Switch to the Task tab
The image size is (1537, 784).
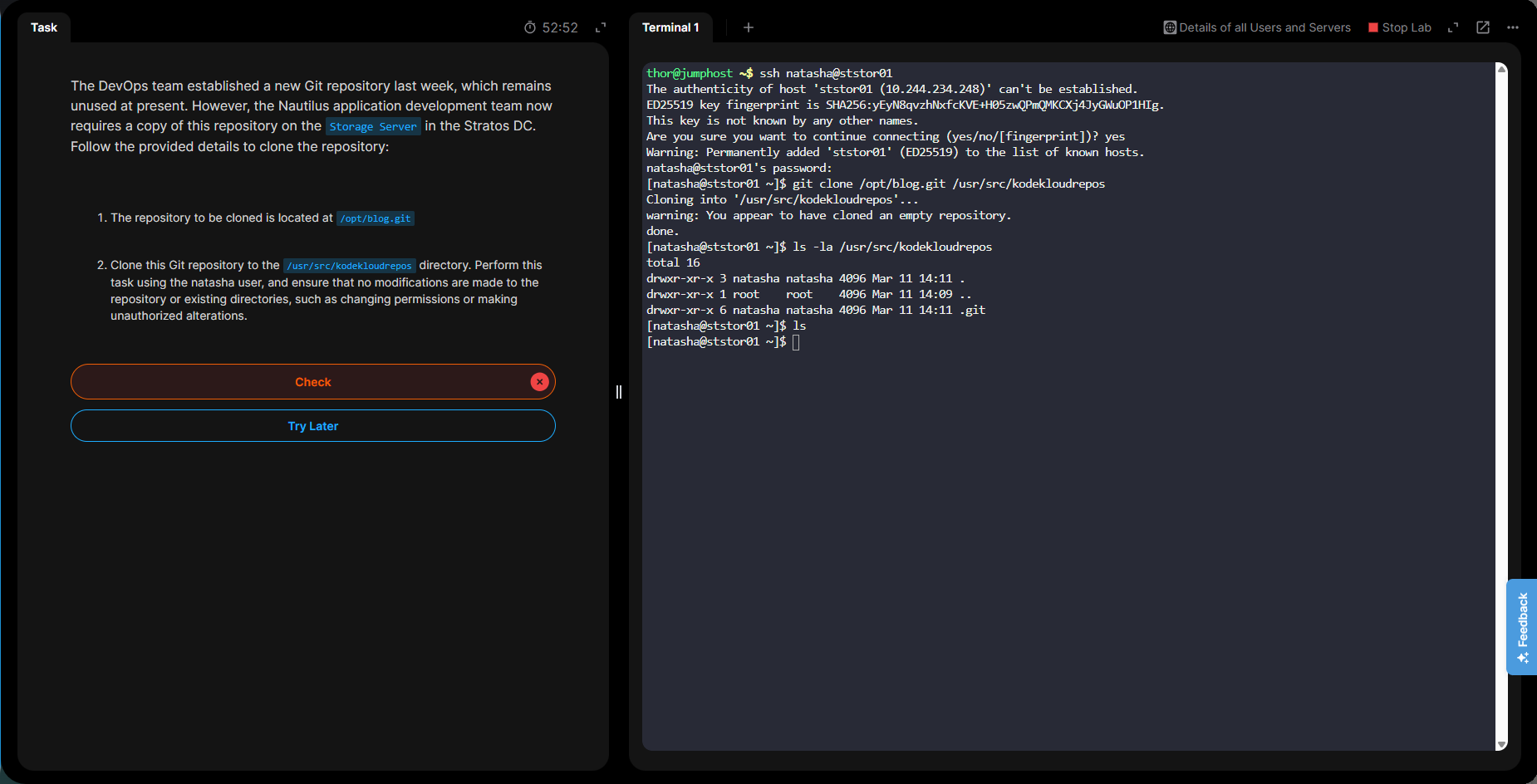[44, 27]
